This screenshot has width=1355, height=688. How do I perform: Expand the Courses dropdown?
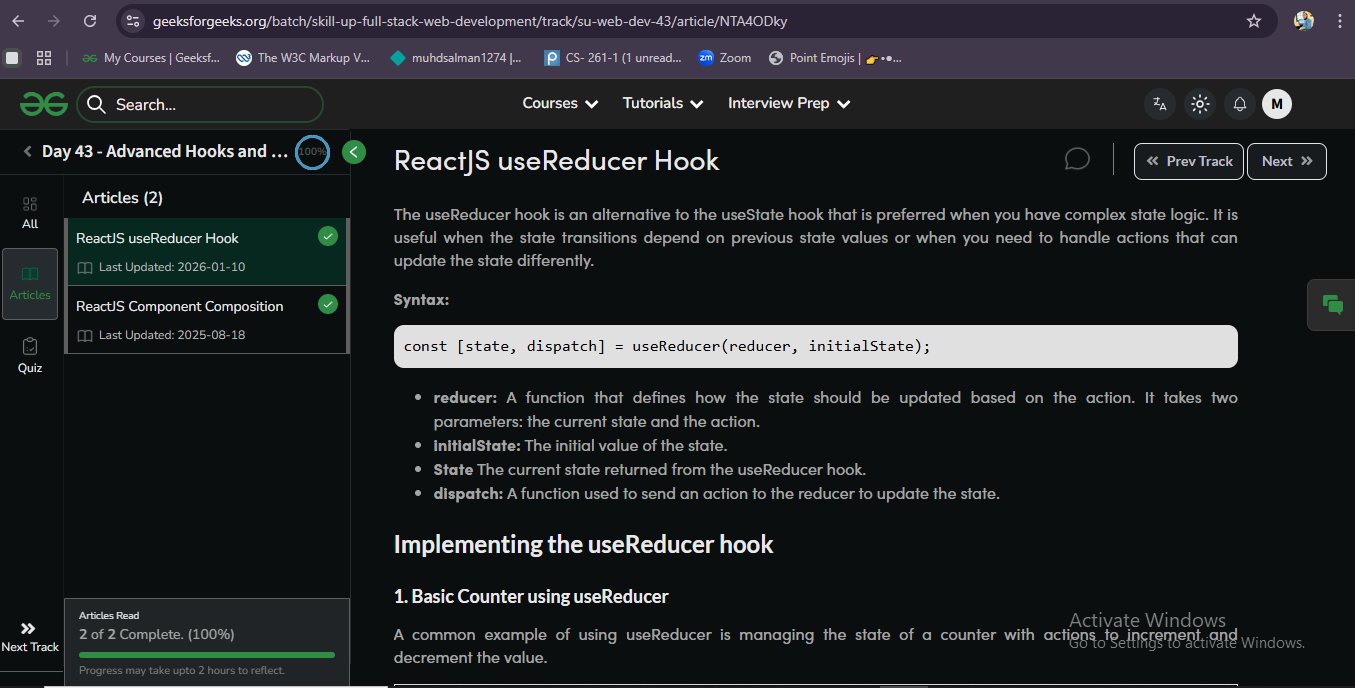click(x=560, y=103)
